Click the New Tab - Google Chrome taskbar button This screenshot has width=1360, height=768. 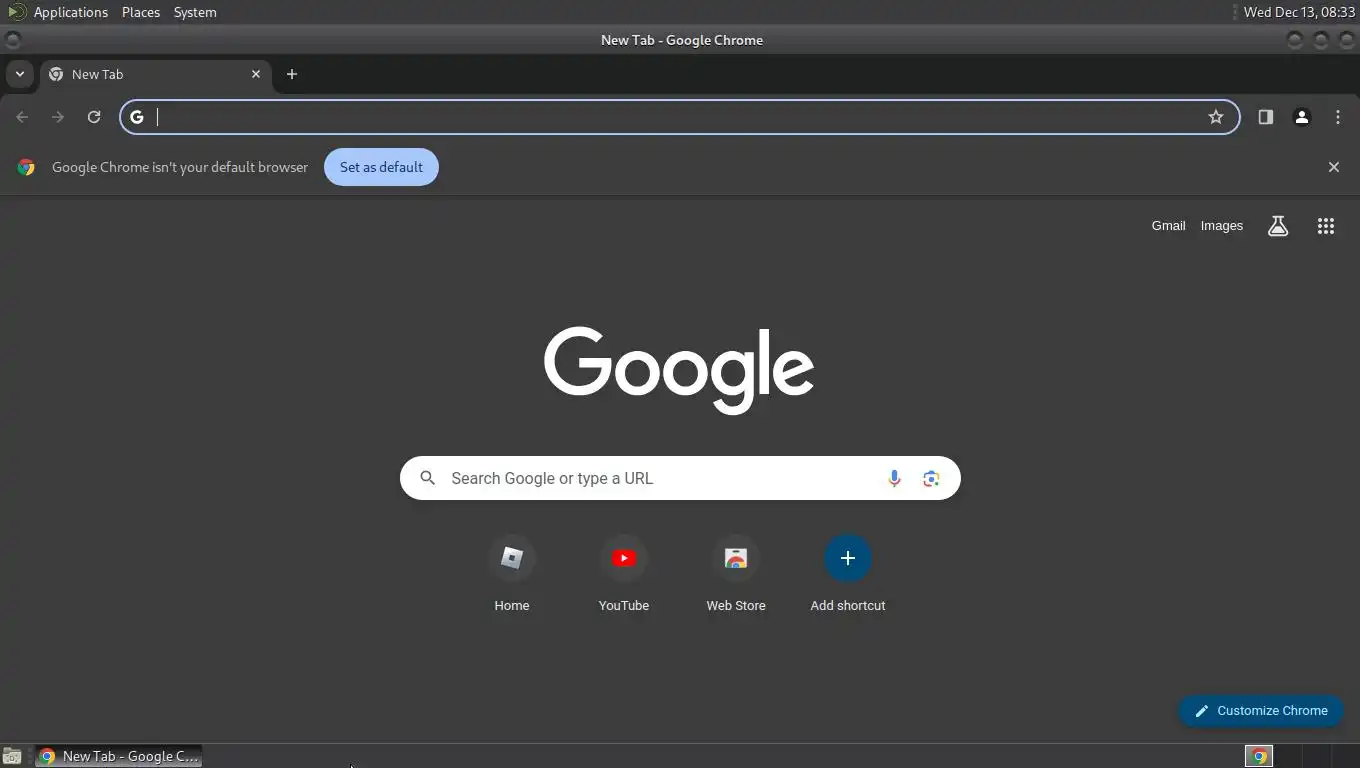point(118,756)
